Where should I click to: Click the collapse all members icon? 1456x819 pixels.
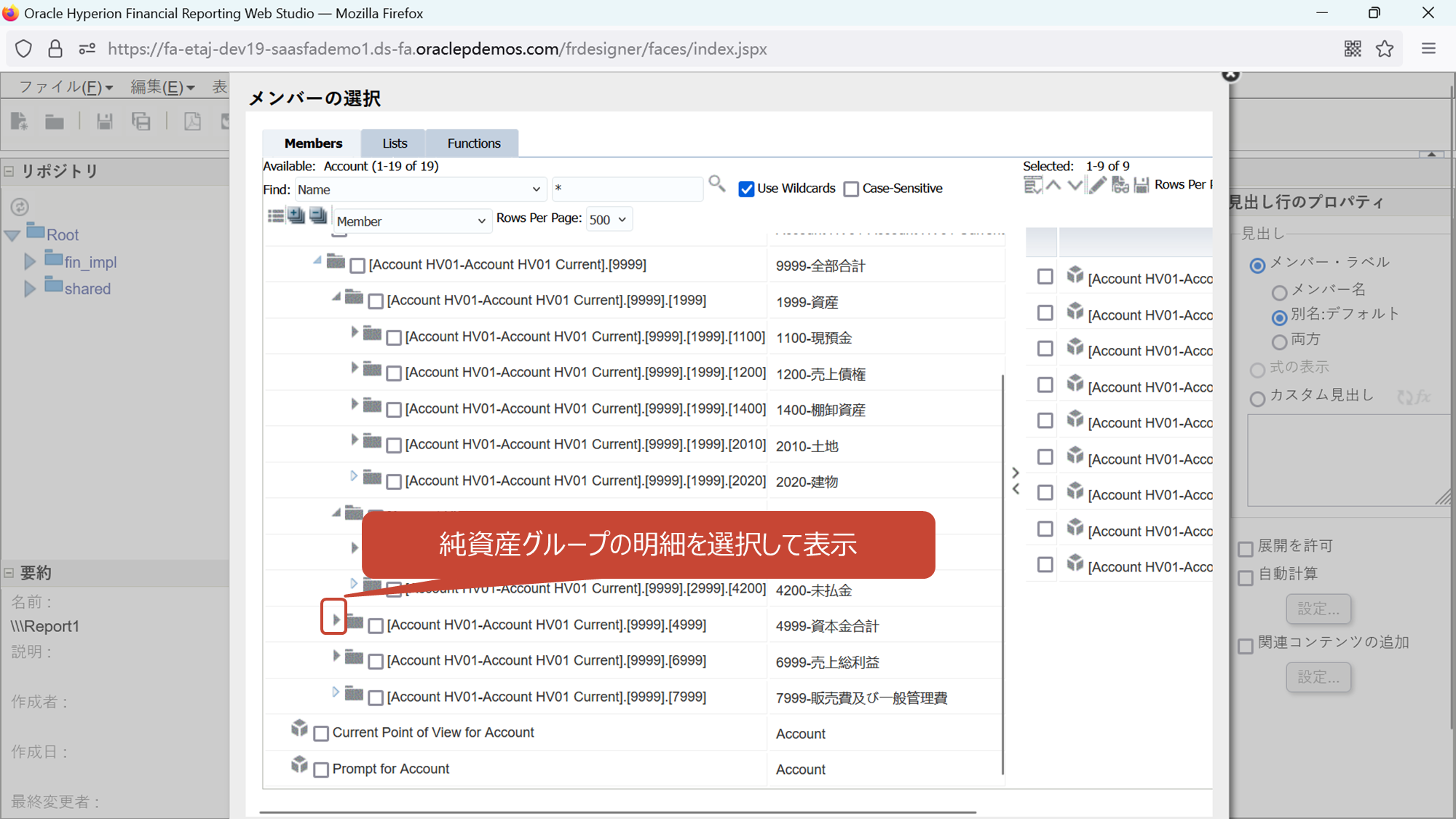click(x=318, y=216)
